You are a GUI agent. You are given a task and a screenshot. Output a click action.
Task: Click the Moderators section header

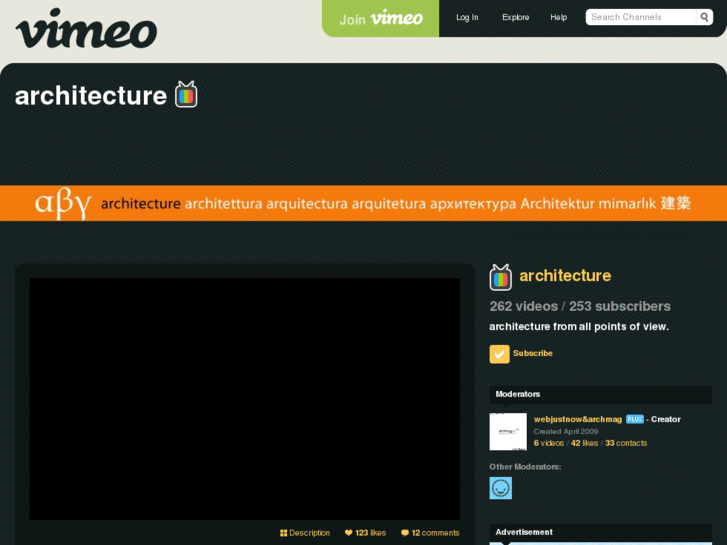pos(600,394)
